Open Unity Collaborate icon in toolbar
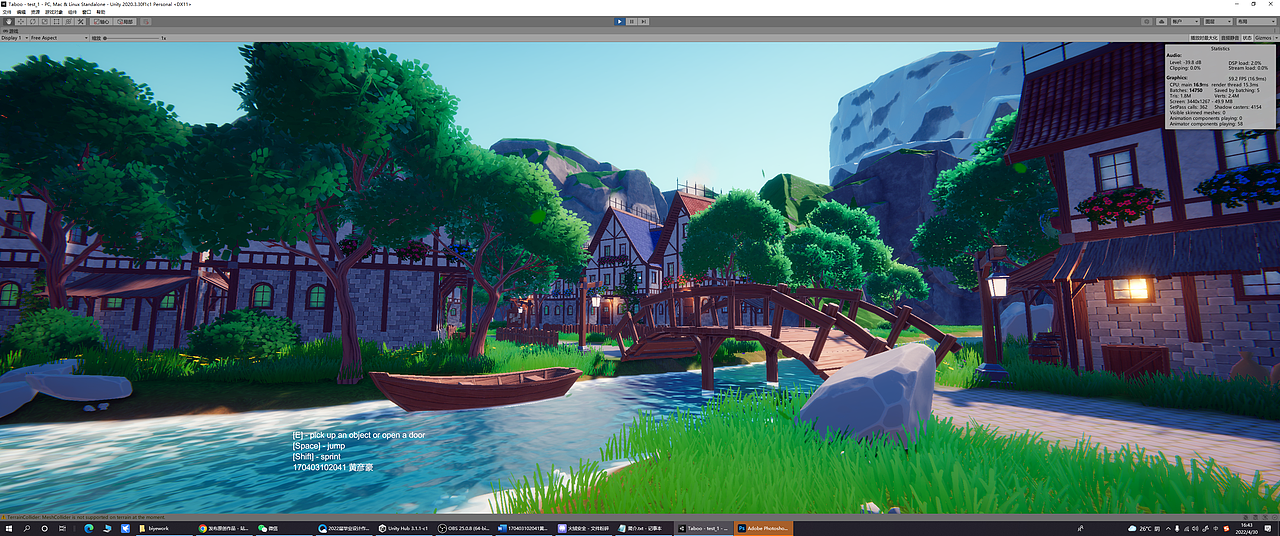Image resolution: width=1280 pixels, height=536 pixels. click(1147, 21)
